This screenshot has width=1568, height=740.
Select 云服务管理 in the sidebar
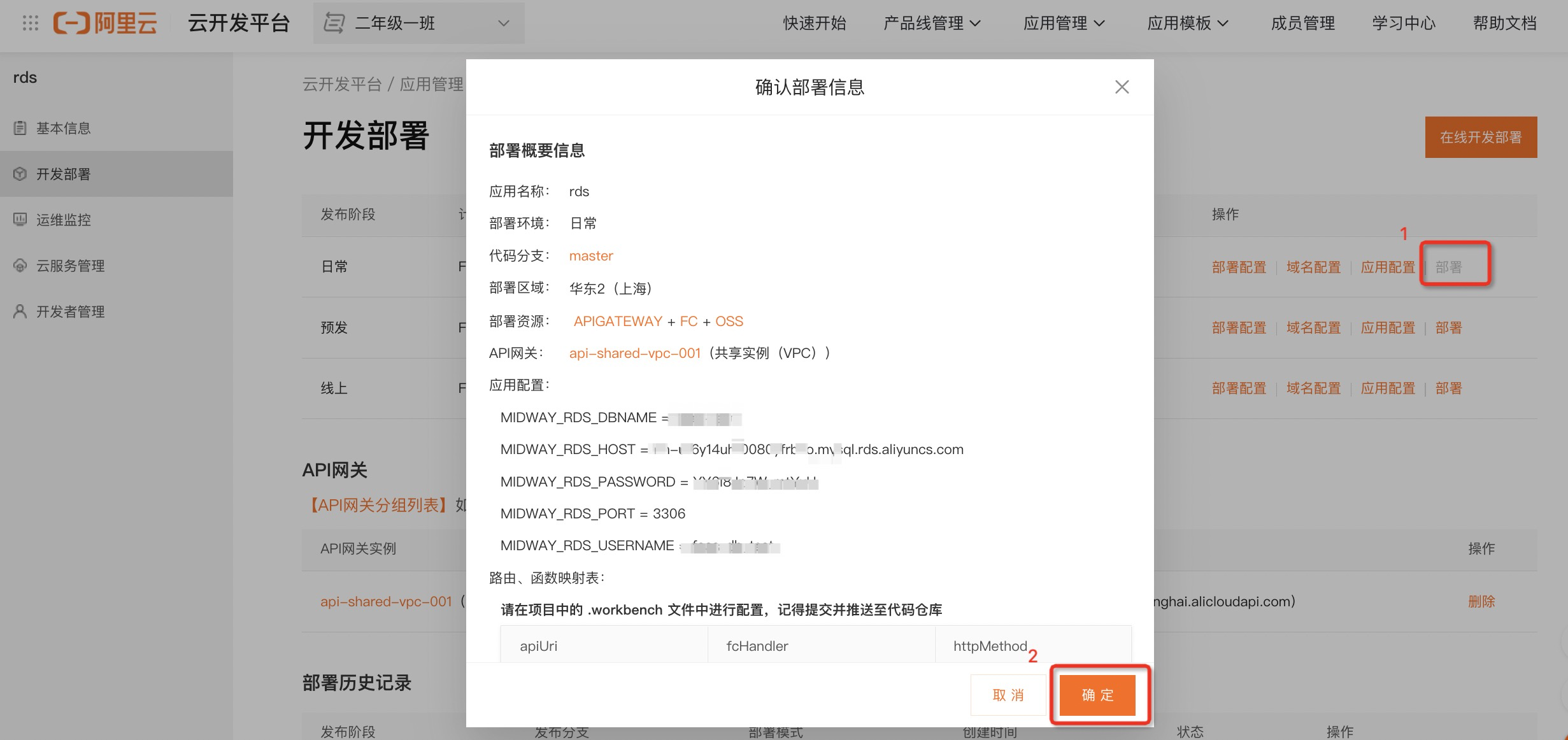pos(117,266)
